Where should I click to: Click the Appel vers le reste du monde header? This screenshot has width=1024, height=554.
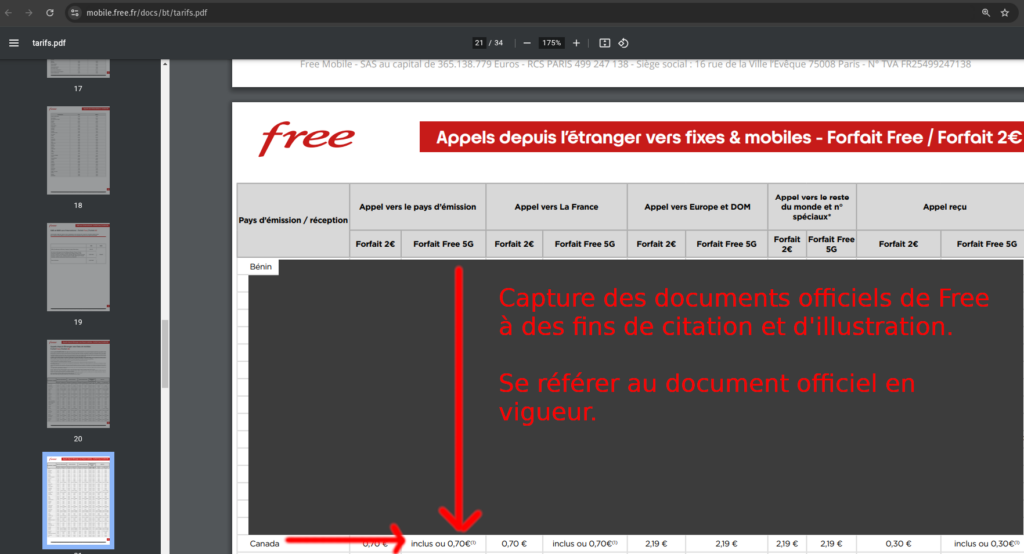pos(812,207)
